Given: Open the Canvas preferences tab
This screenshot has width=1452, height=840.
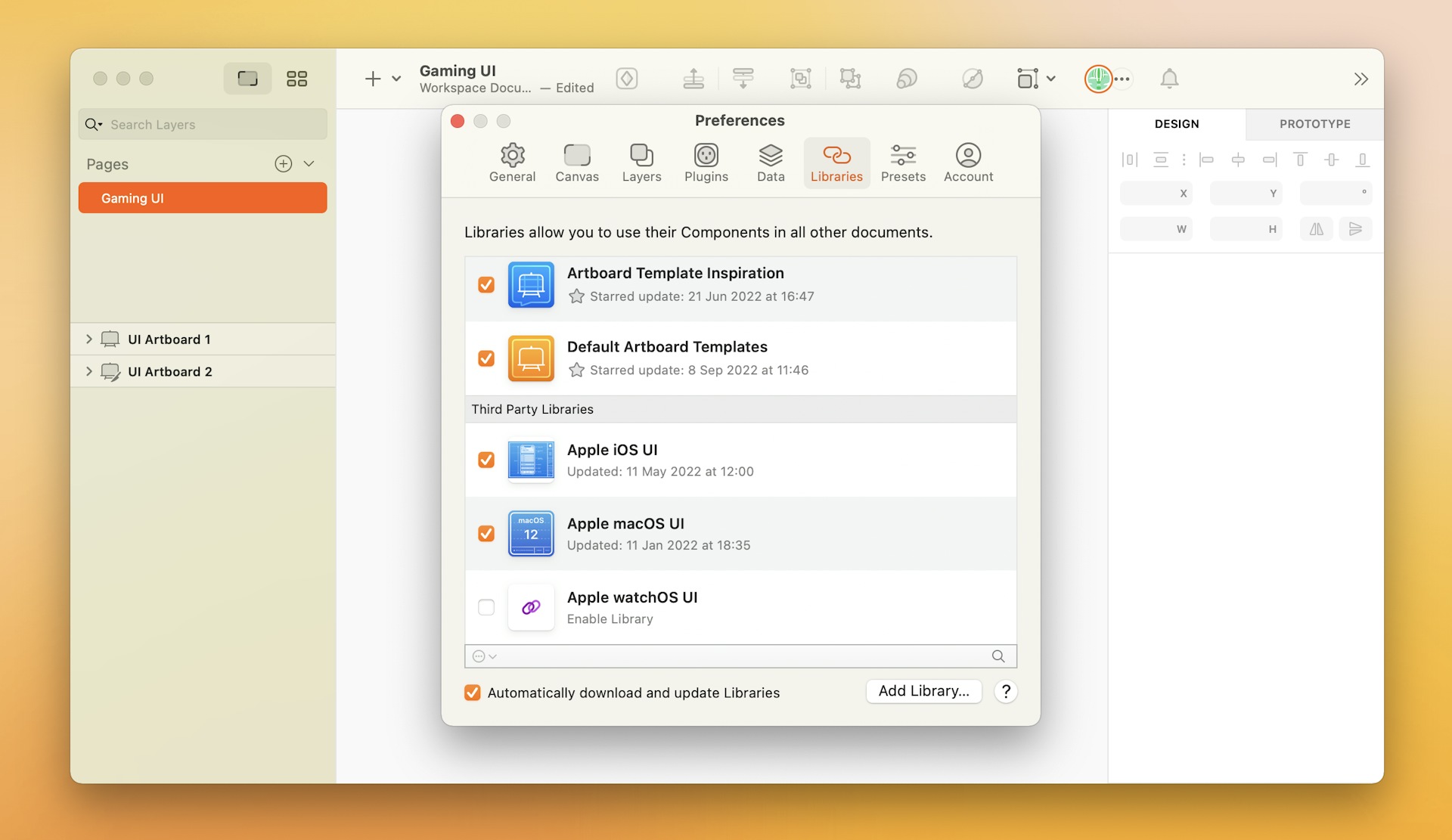Looking at the screenshot, I should pyautogui.click(x=577, y=163).
